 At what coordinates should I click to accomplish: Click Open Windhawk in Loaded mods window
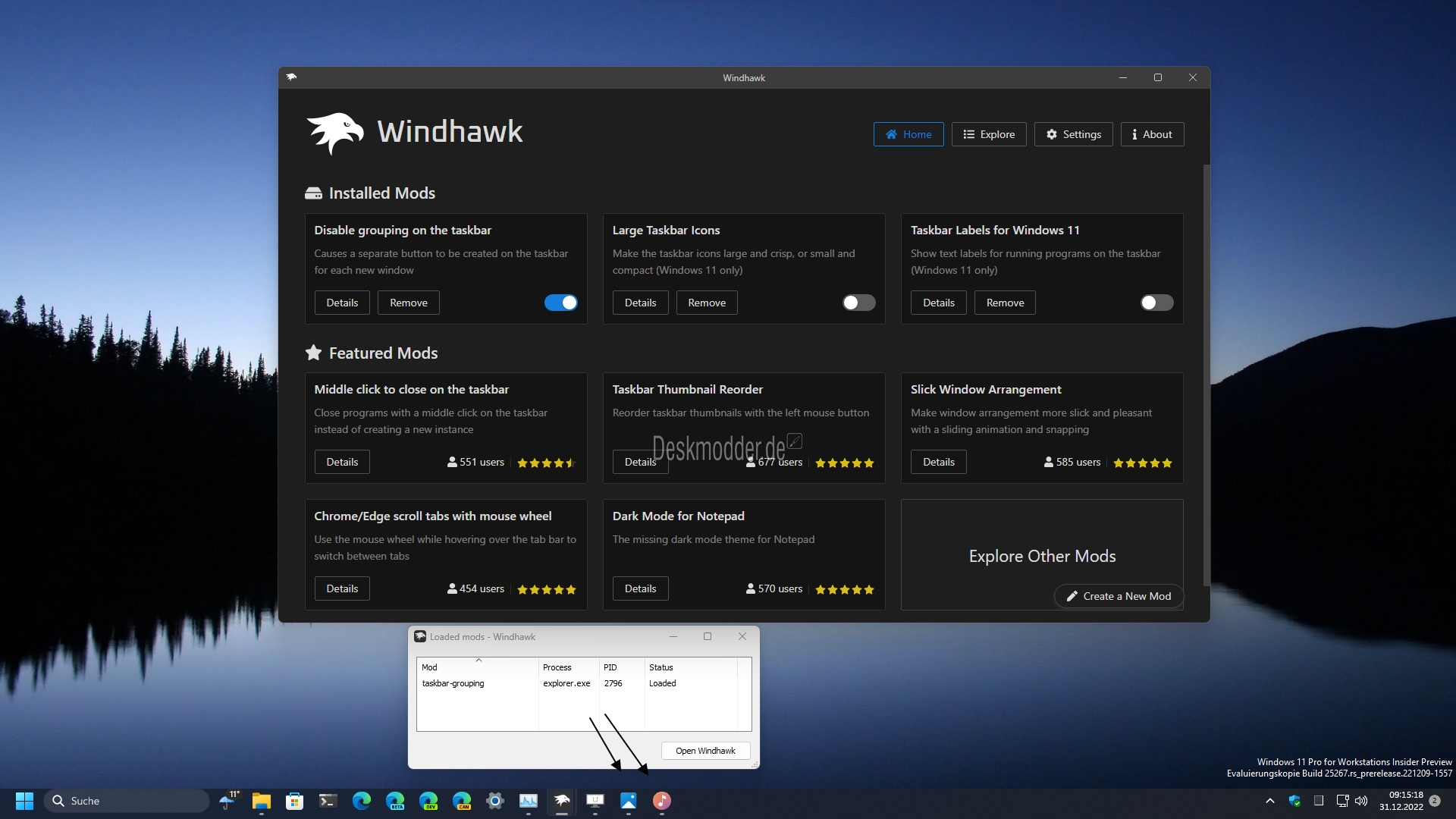pyautogui.click(x=705, y=751)
